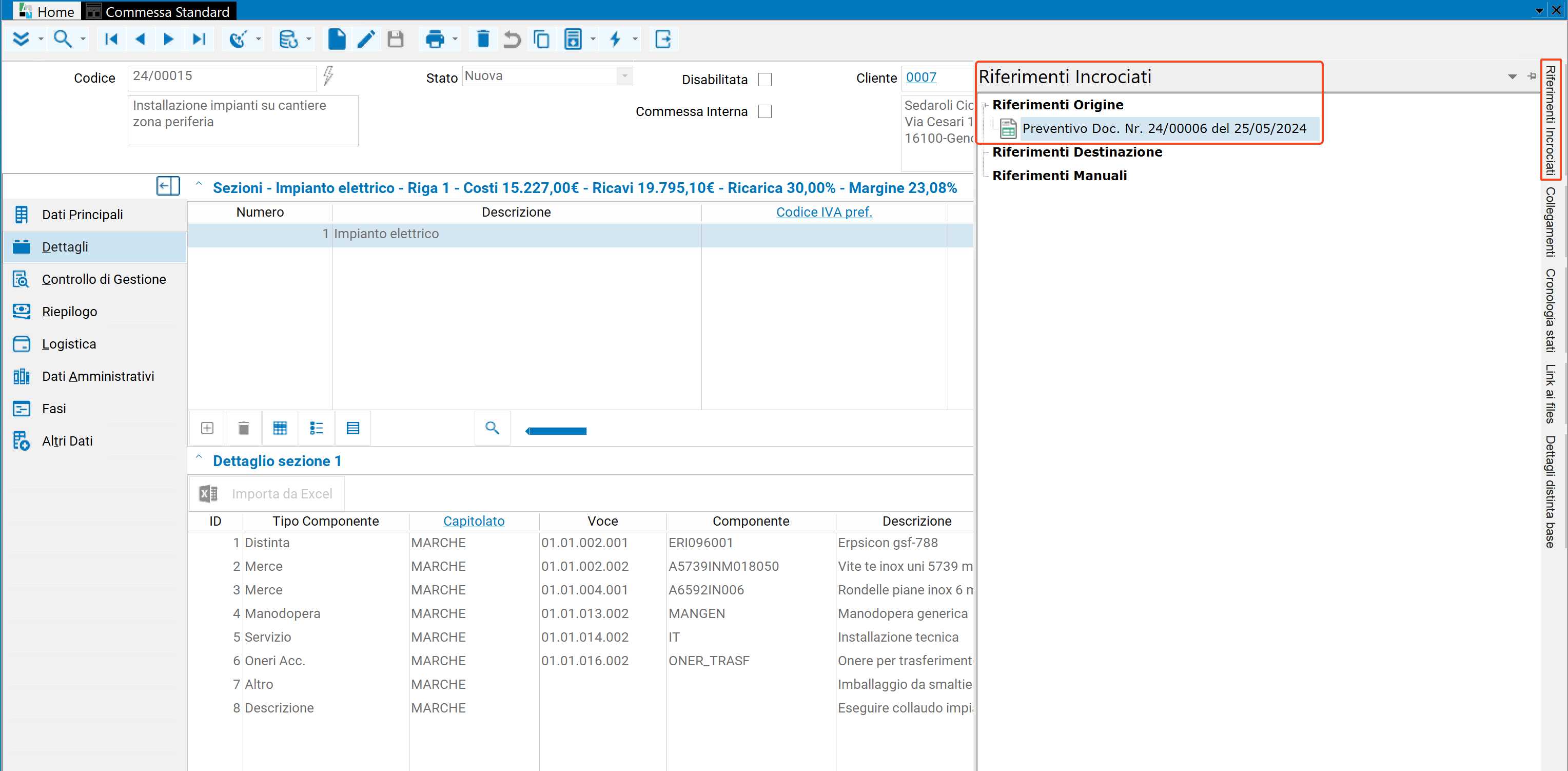Switch sections to form lines view icon

(x=353, y=428)
